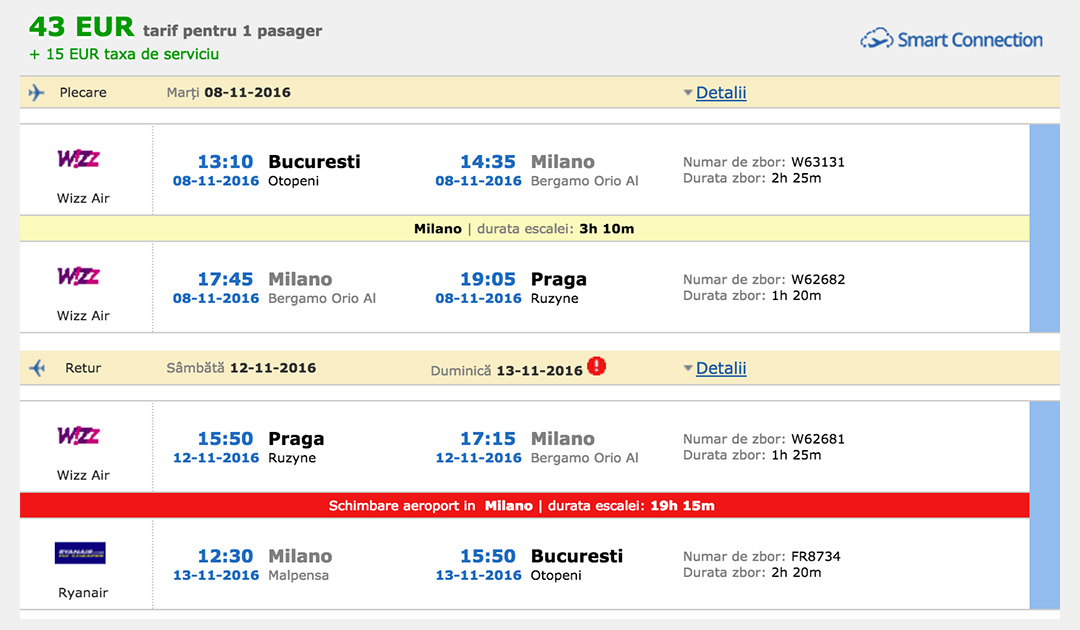1080x630 pixels.
Task: Open the Detalii link for the departure itinerary
Action: point(719,92)
